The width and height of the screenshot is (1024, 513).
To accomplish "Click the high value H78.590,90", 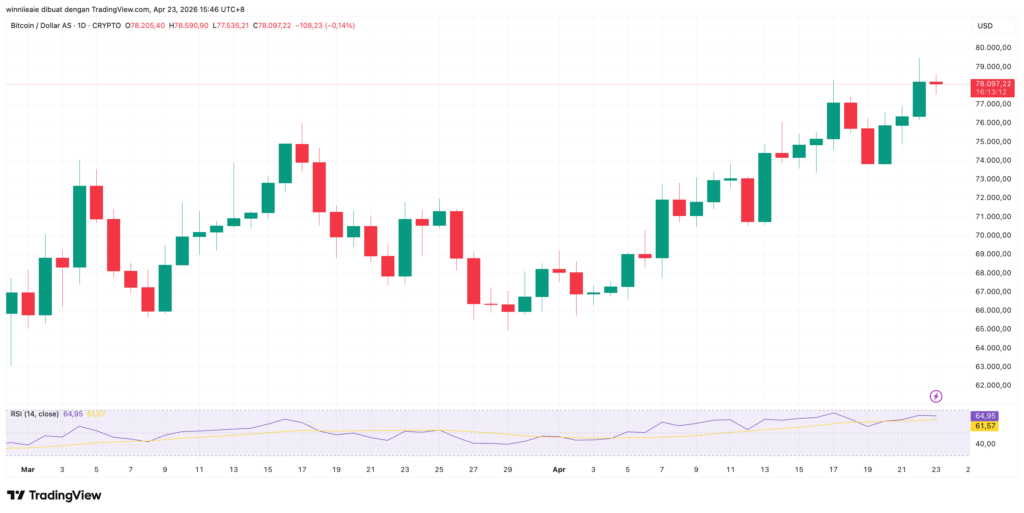I will tap(188, 25).
